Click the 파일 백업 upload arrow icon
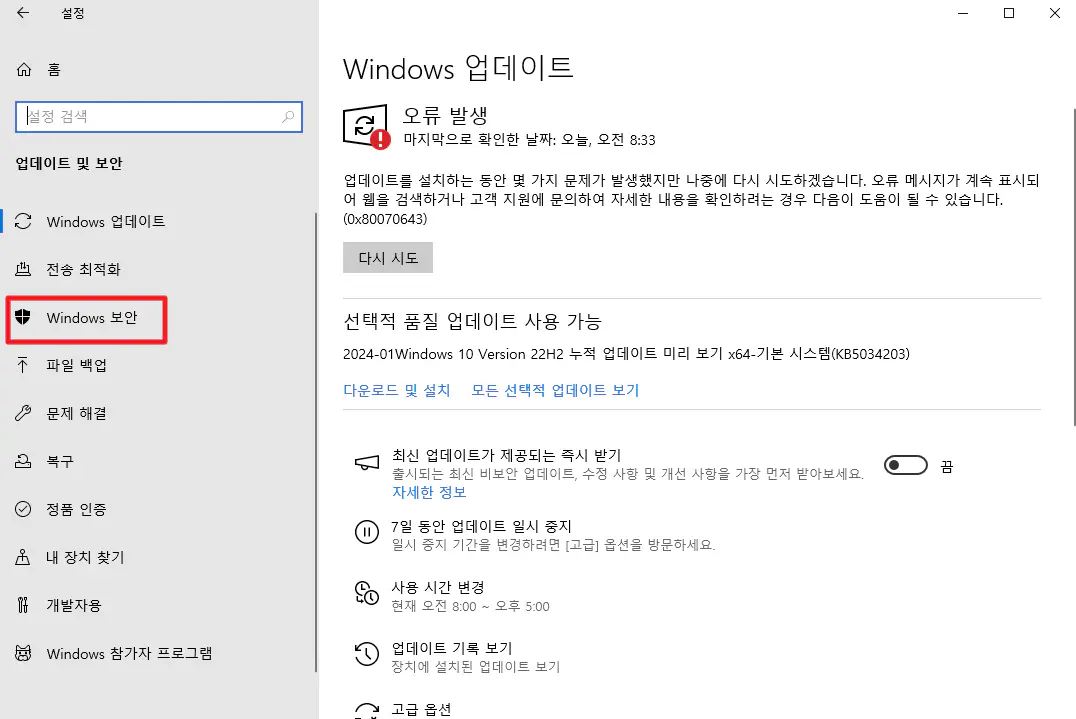The width and height of the screenshot is (1076, 719). [x=23, y=365]
